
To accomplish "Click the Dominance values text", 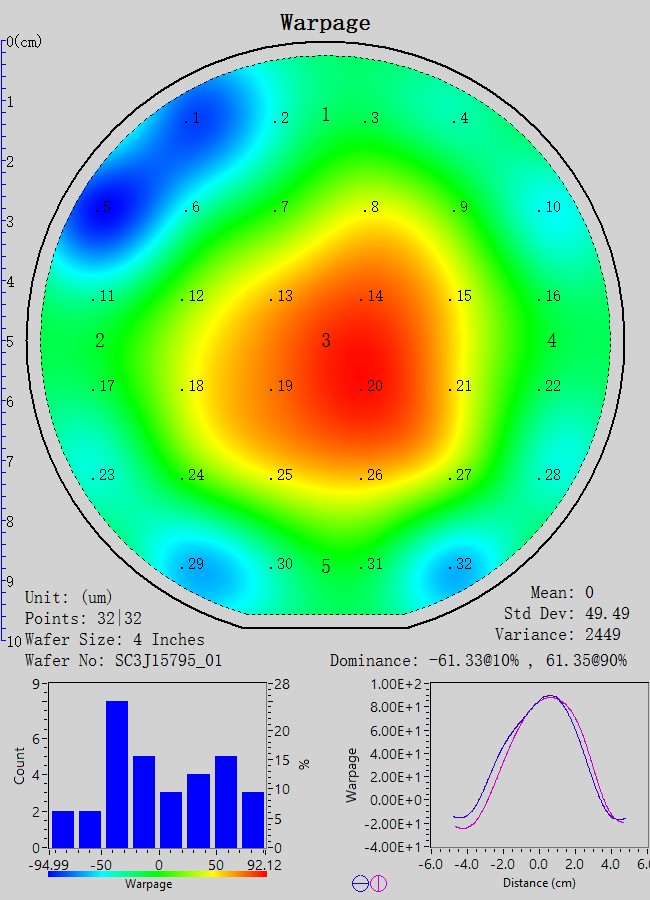I will pyautogui.click(x=478, y=661).
